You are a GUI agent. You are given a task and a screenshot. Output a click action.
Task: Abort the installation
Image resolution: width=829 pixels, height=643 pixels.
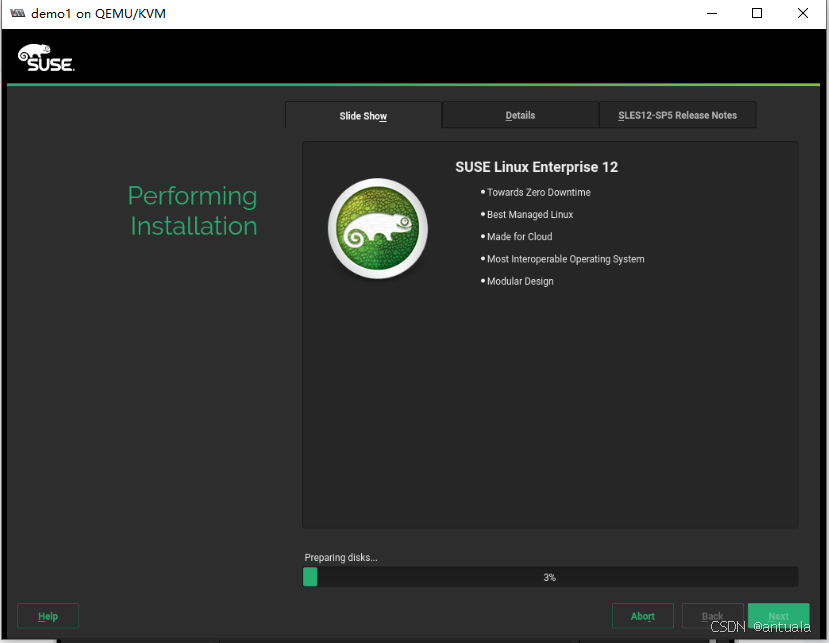[x=642, y=616]
